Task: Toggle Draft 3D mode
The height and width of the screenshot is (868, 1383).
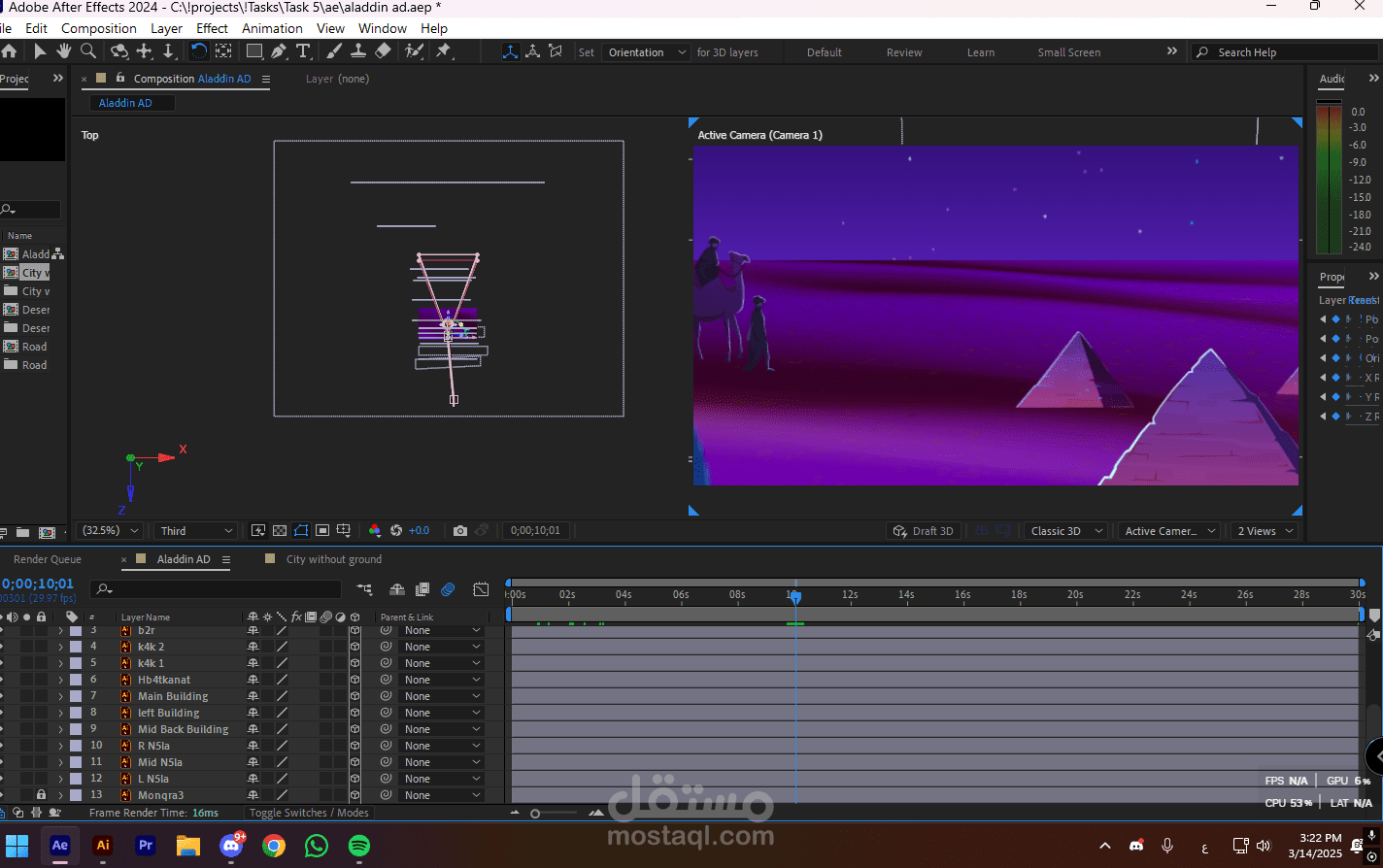Action: click(x=924, y=531)
